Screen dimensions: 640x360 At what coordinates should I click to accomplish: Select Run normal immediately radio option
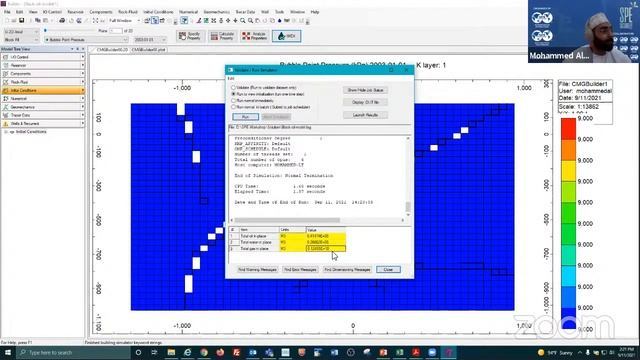tap(233, 101)
